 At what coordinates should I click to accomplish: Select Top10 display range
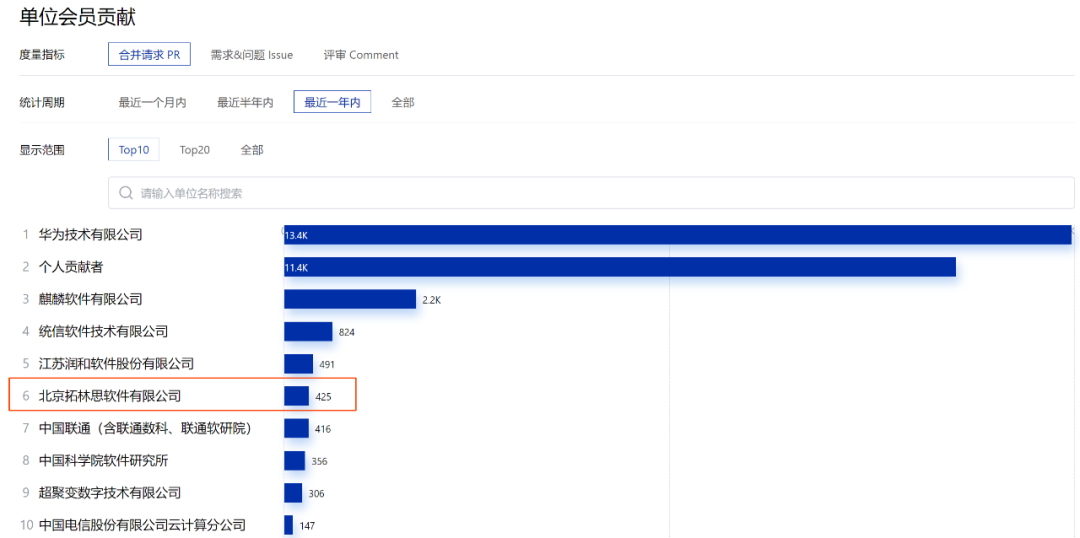click(x=134, y=149)
